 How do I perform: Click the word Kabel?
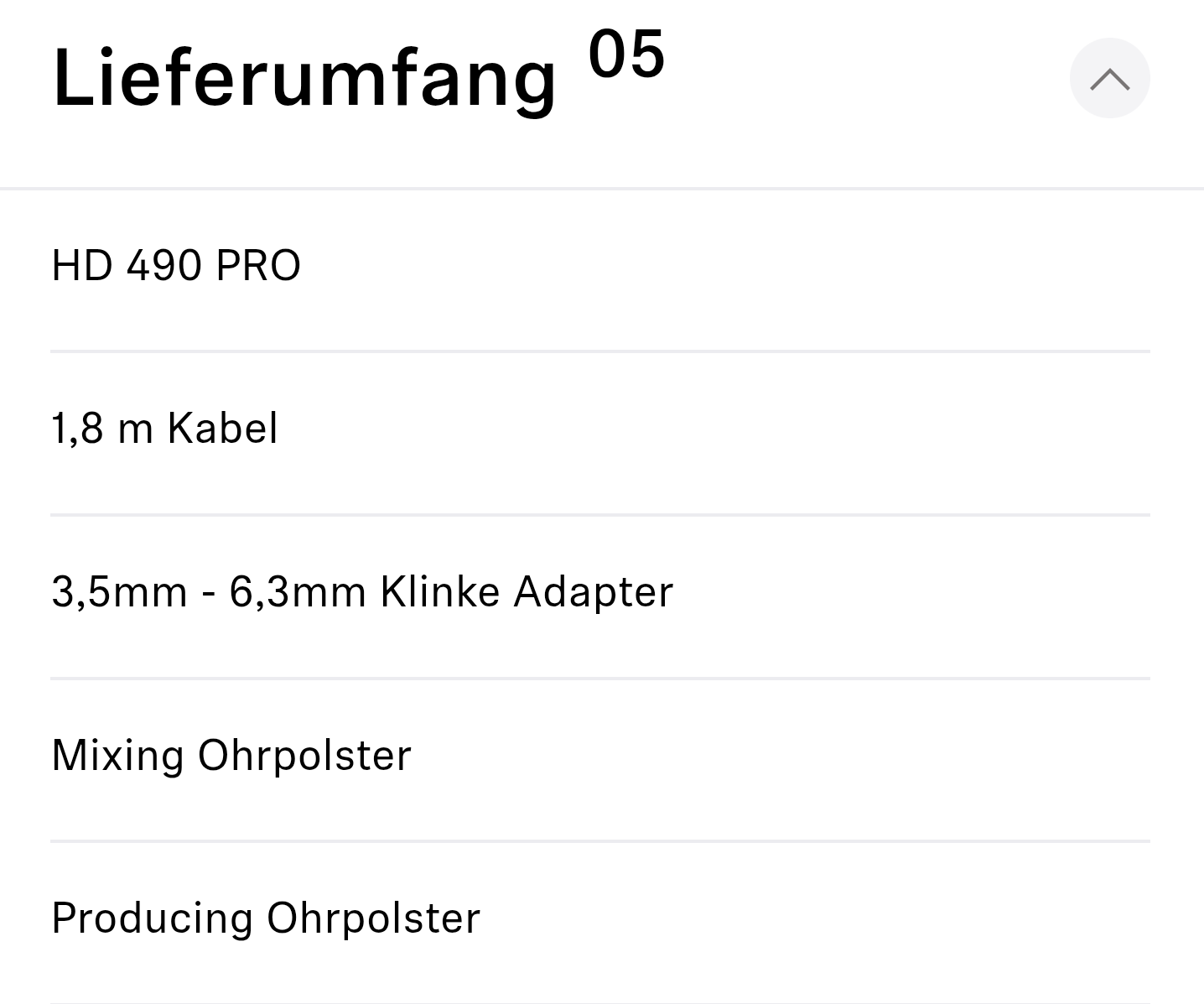[222, 429]
